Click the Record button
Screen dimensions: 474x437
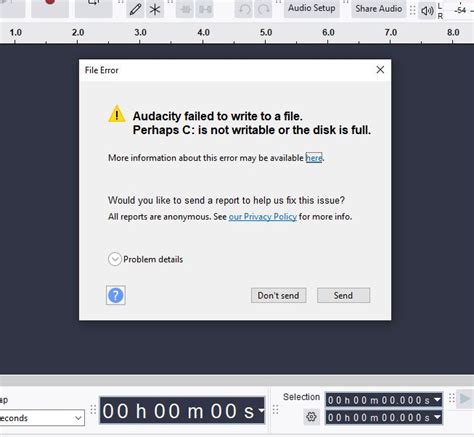click(50, 7)
